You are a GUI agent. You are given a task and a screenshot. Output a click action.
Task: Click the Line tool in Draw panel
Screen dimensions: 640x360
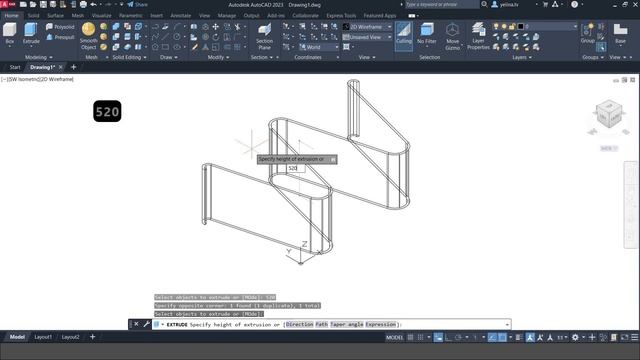(x=165, y=37)
